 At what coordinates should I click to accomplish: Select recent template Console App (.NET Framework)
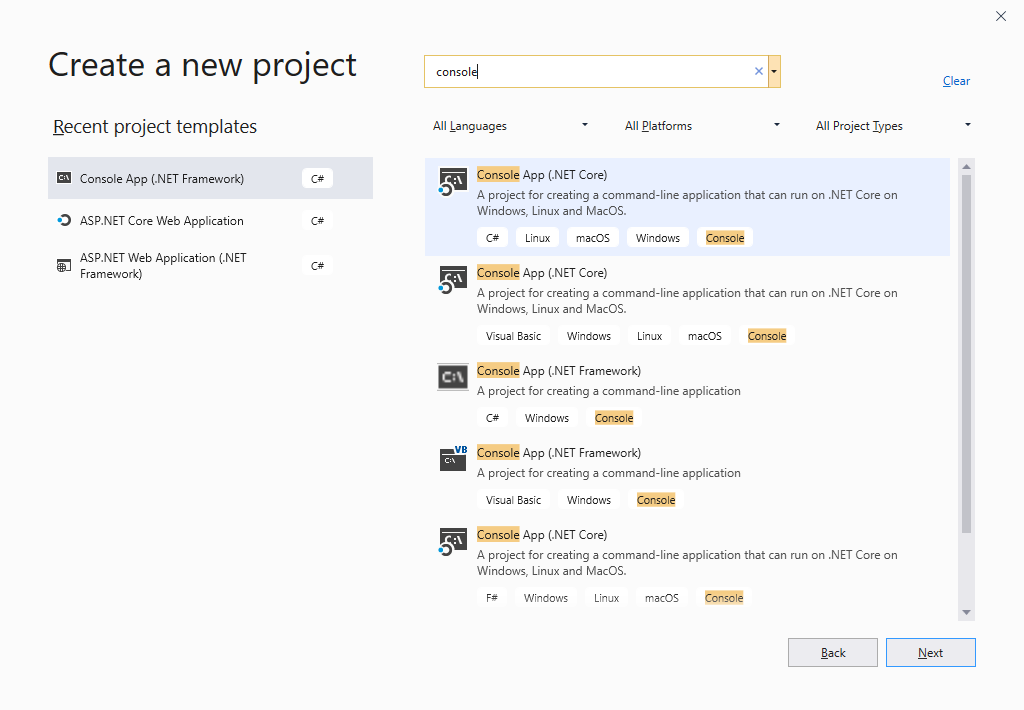[210, 178]
